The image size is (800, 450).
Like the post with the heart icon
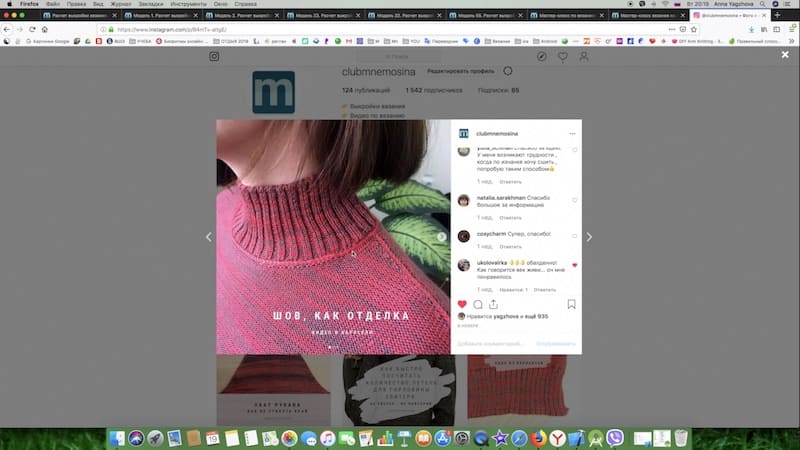462,304
